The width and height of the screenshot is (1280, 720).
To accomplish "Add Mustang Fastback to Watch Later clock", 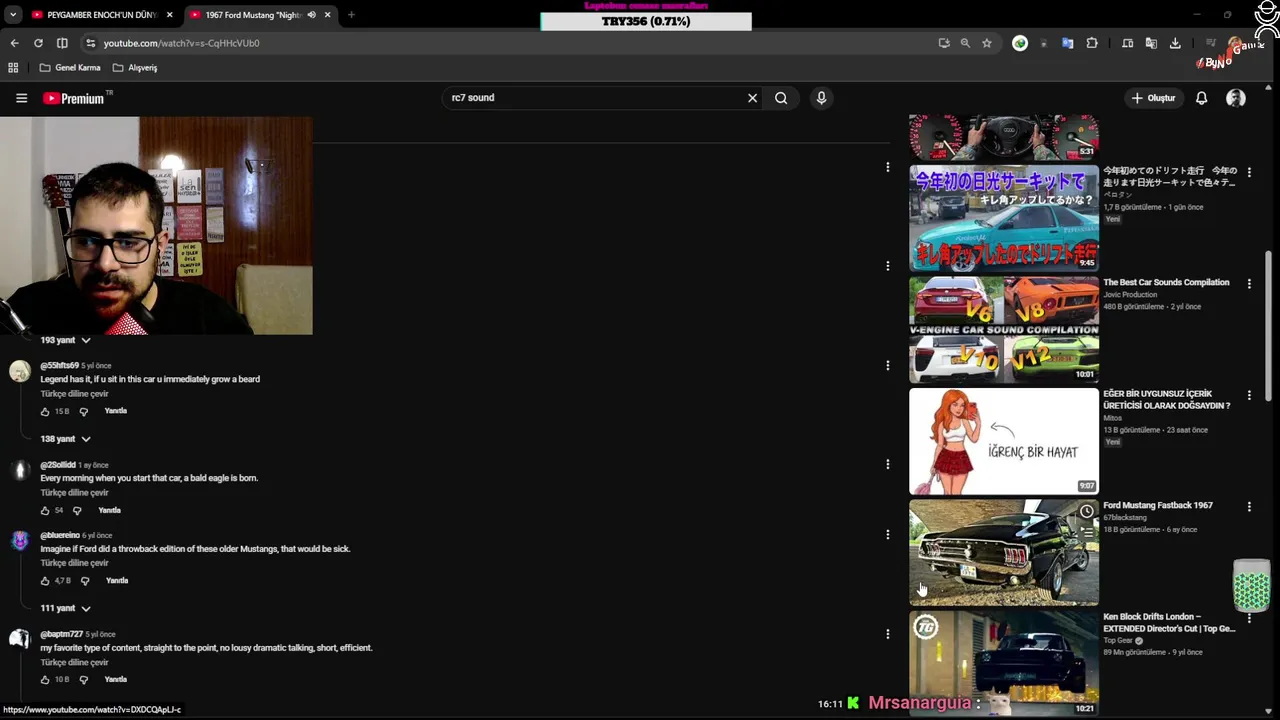I will [1087, 512].
